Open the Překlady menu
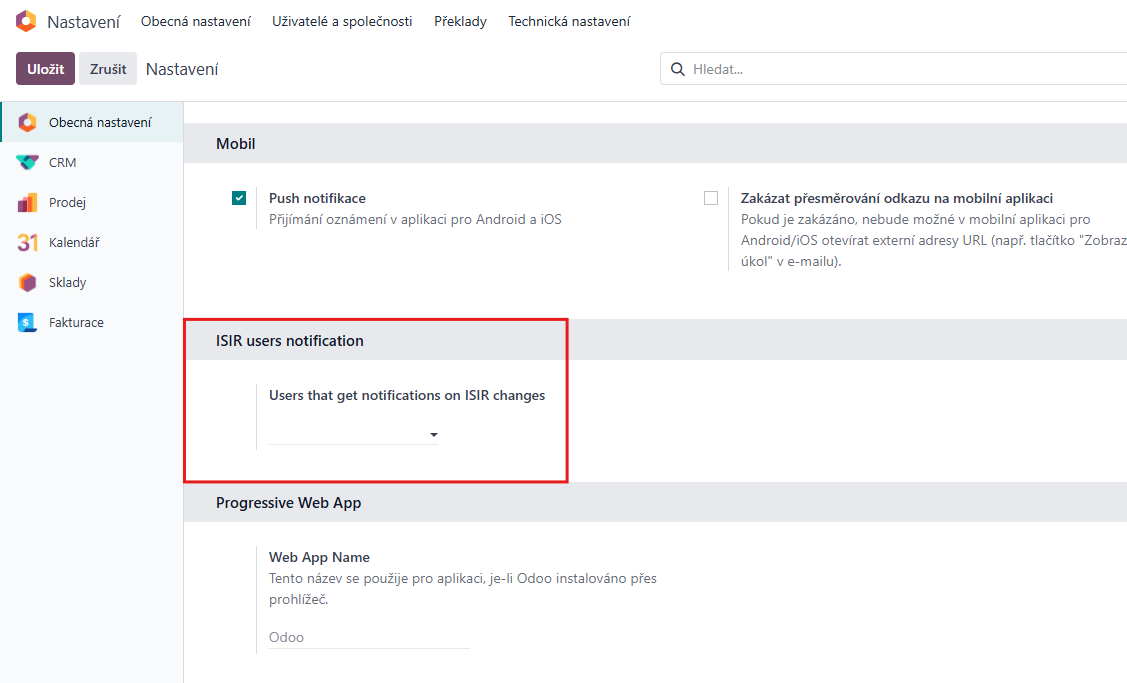Viewport: 1127px width, 683px height. pyautogui.click(x=460, y=21)
